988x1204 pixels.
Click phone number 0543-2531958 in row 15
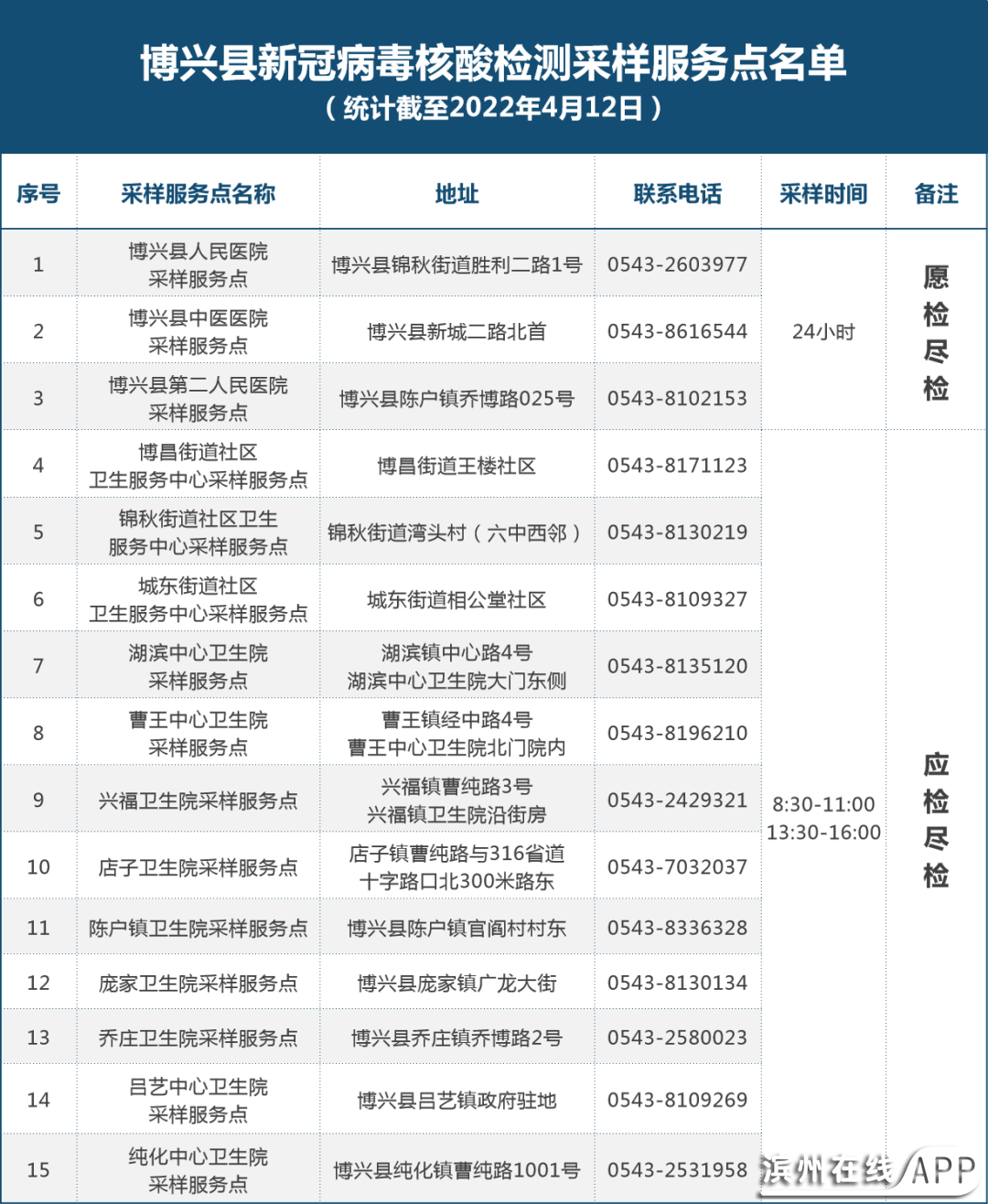point(678,1169)
